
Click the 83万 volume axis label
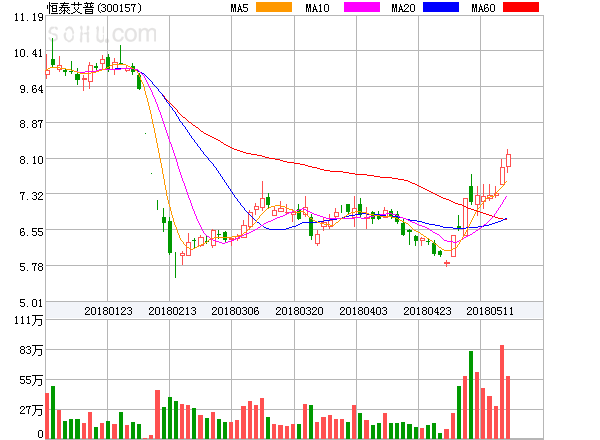coord(31,350)
